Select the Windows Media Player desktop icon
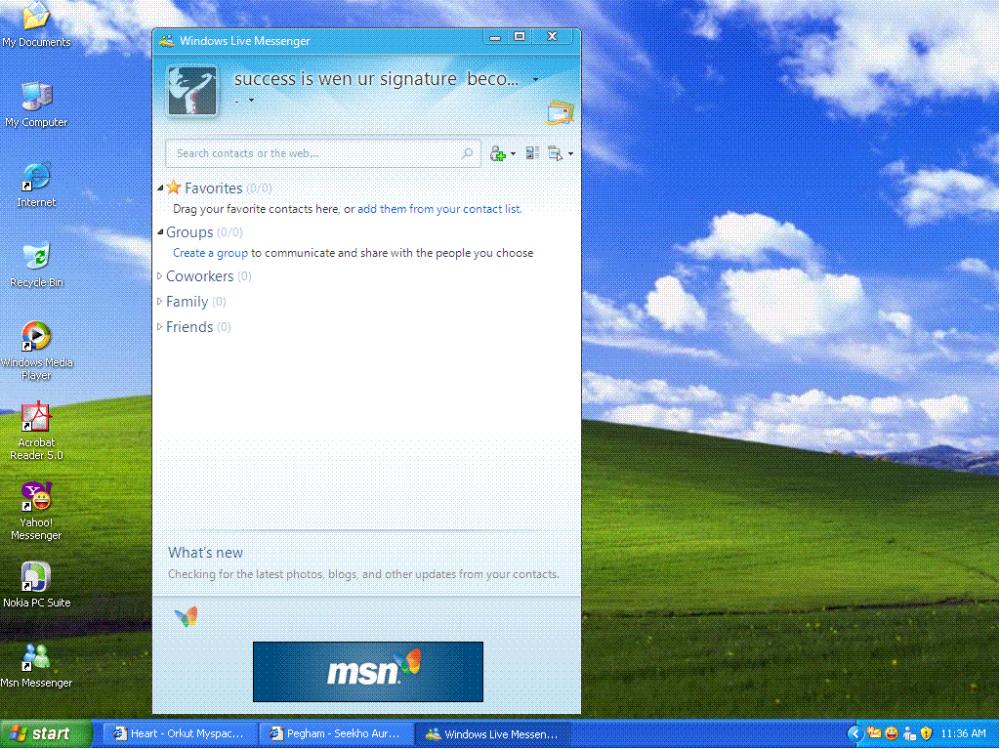This screenshot has height=750, width=1000. coord(36,351)
